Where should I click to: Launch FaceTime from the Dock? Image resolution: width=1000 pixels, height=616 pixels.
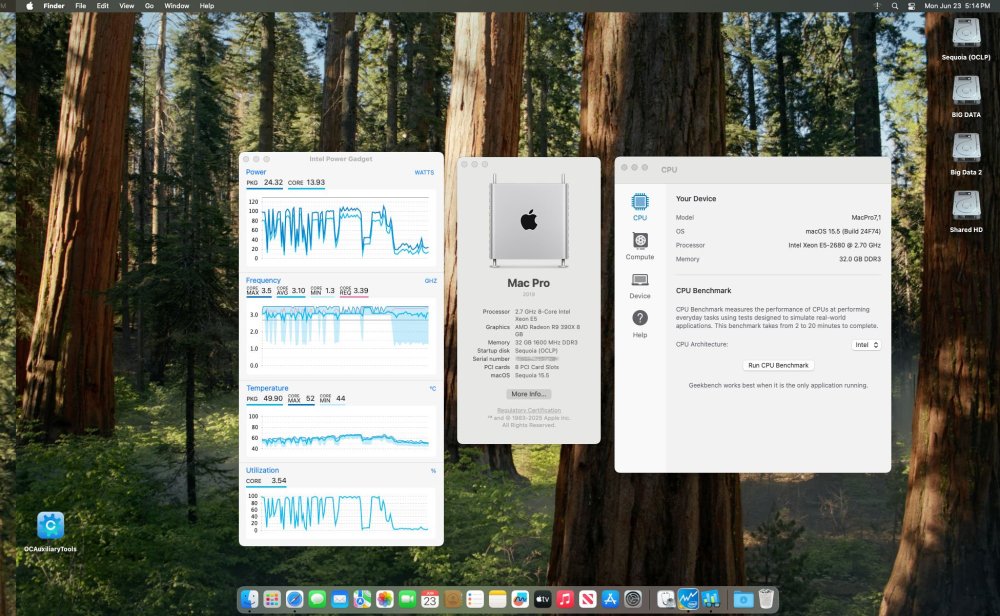pos(408,599)
